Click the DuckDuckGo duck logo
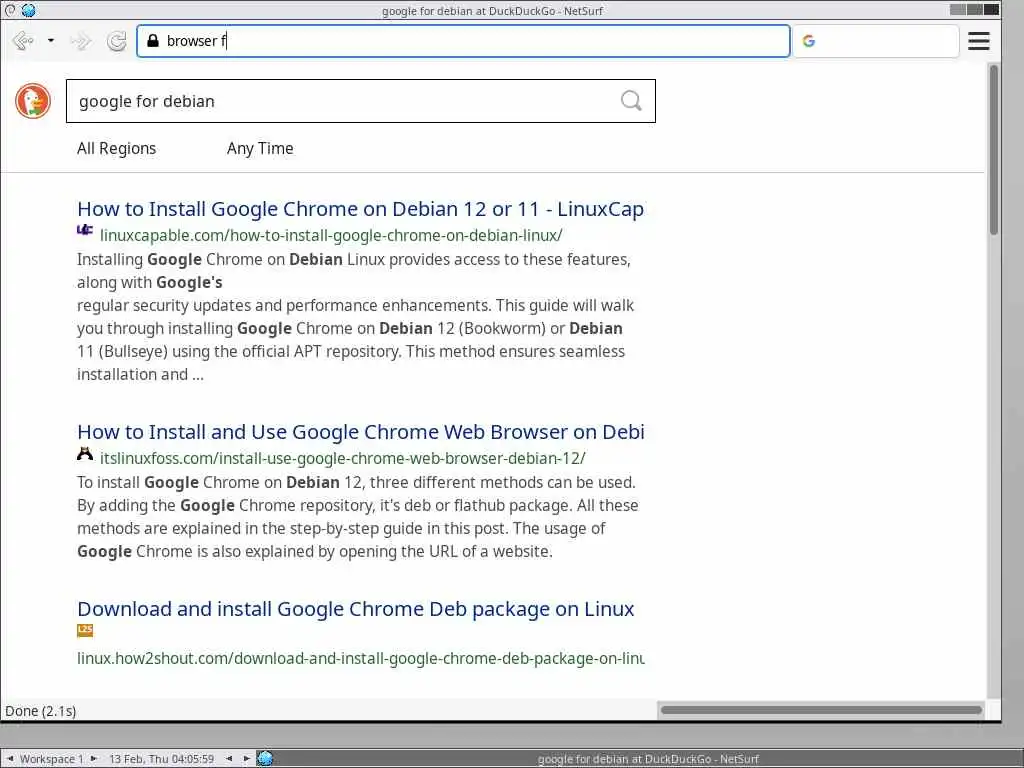This screenshot has width=1024, height=768. (33, 101)
